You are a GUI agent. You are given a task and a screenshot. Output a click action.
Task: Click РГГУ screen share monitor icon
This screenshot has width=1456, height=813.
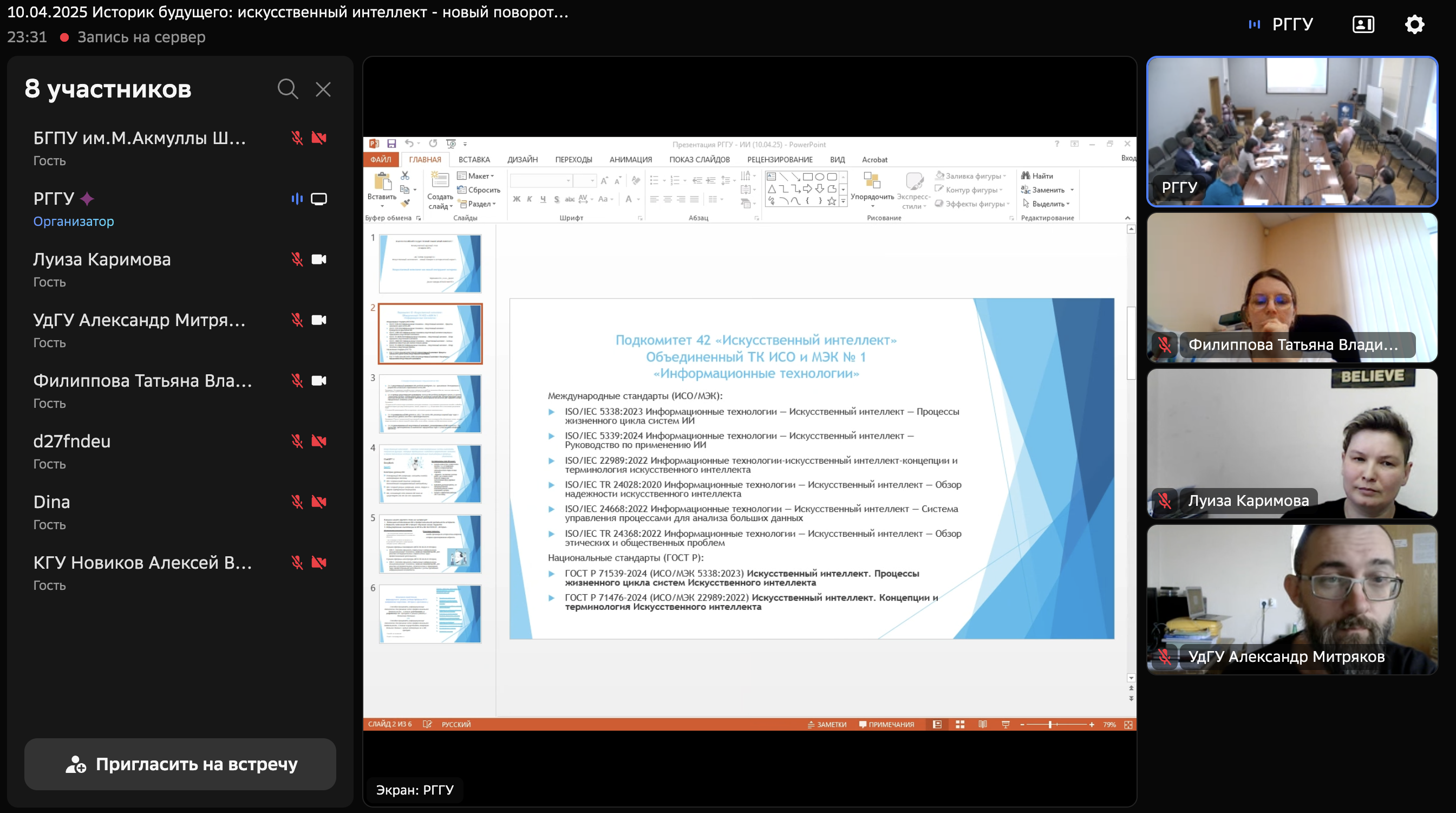pyautogui.click(x=319, y=199)
